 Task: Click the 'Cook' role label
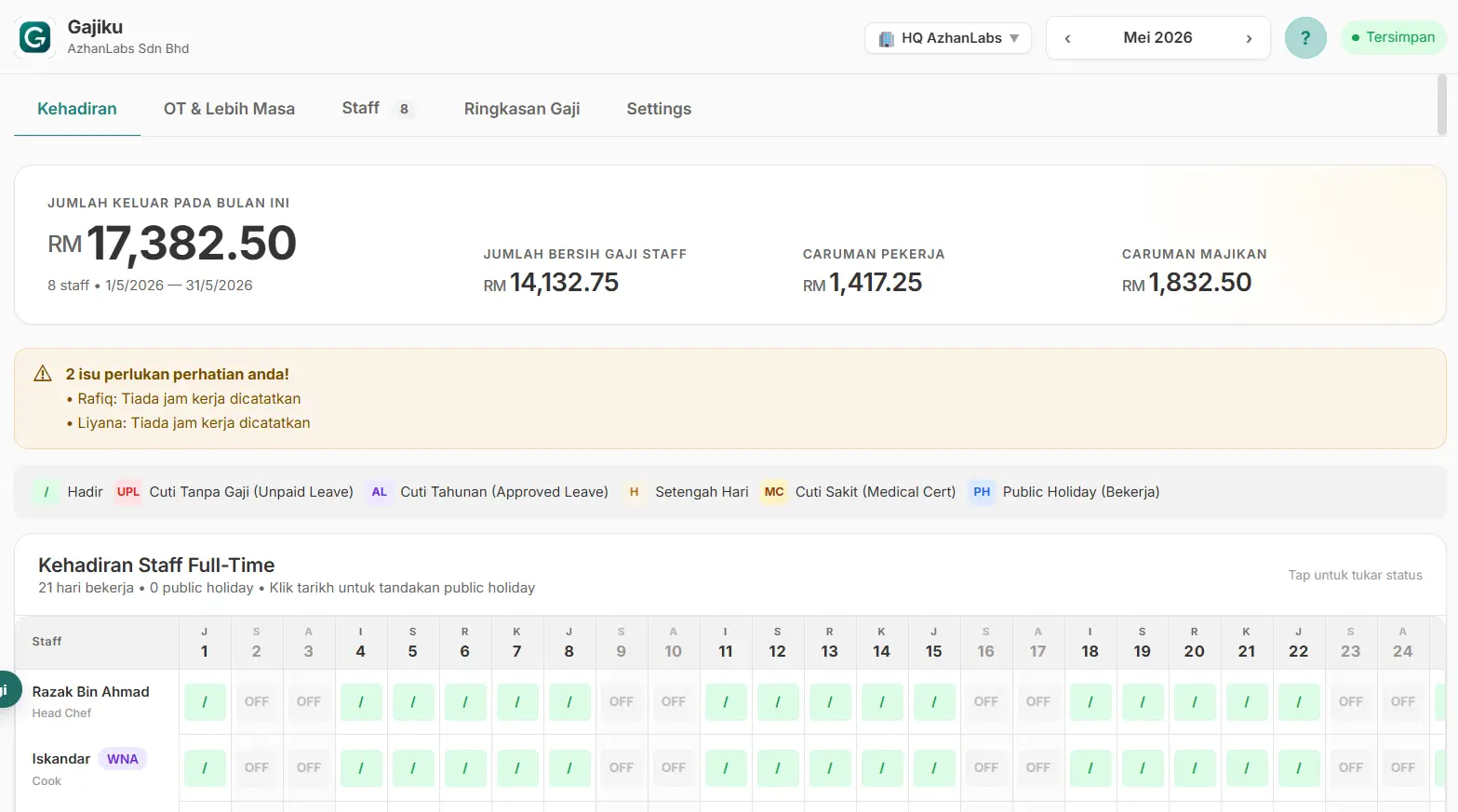pyautogui.click(x=47, y=781)
